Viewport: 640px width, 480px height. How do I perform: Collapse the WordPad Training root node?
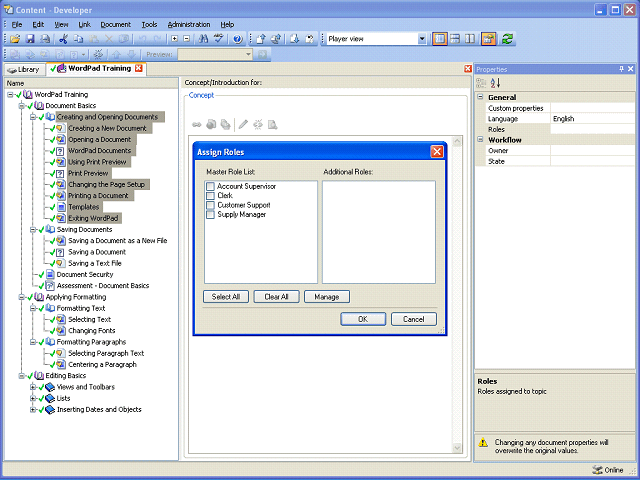(10, 95)
